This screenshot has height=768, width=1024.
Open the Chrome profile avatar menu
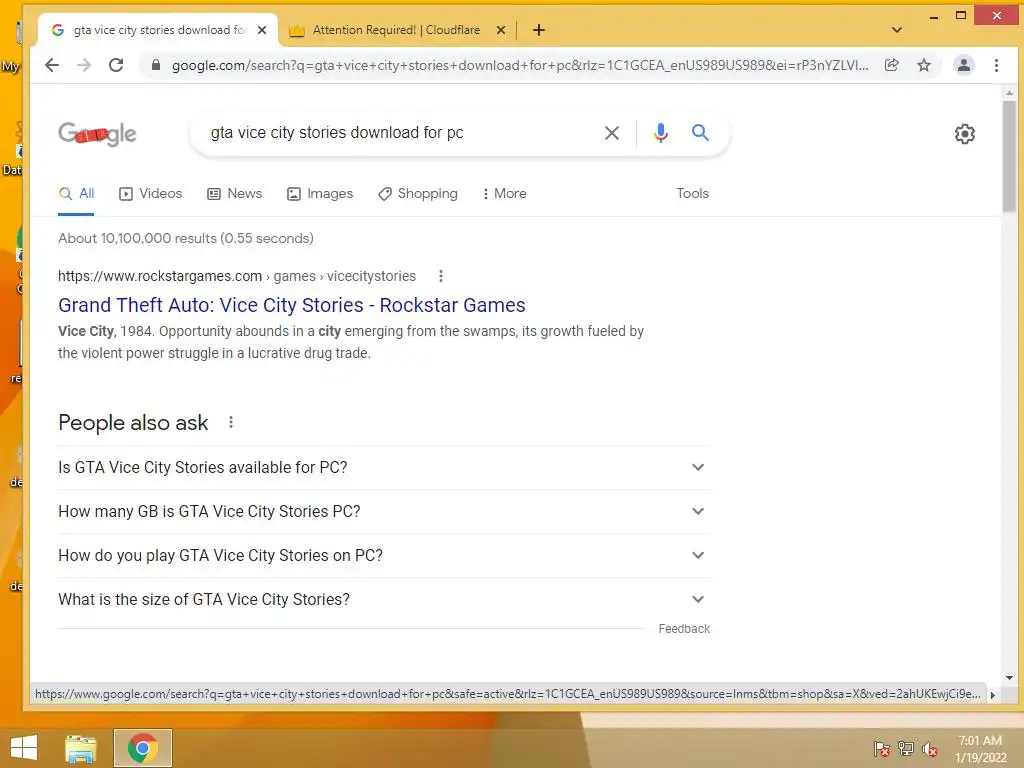[x=963, y=65]
